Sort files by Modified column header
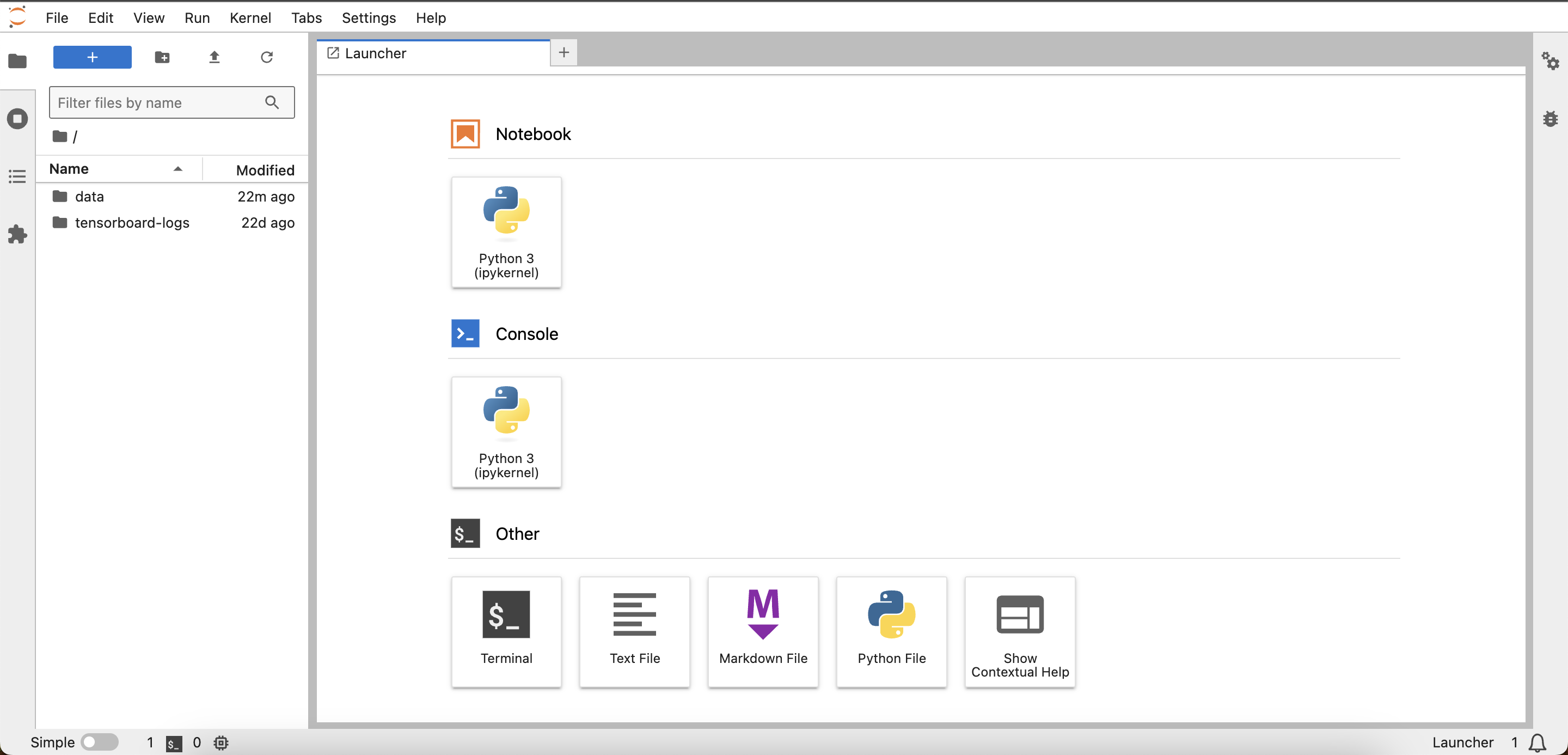This screenshot has width=1568, height=755. (265, 170)
